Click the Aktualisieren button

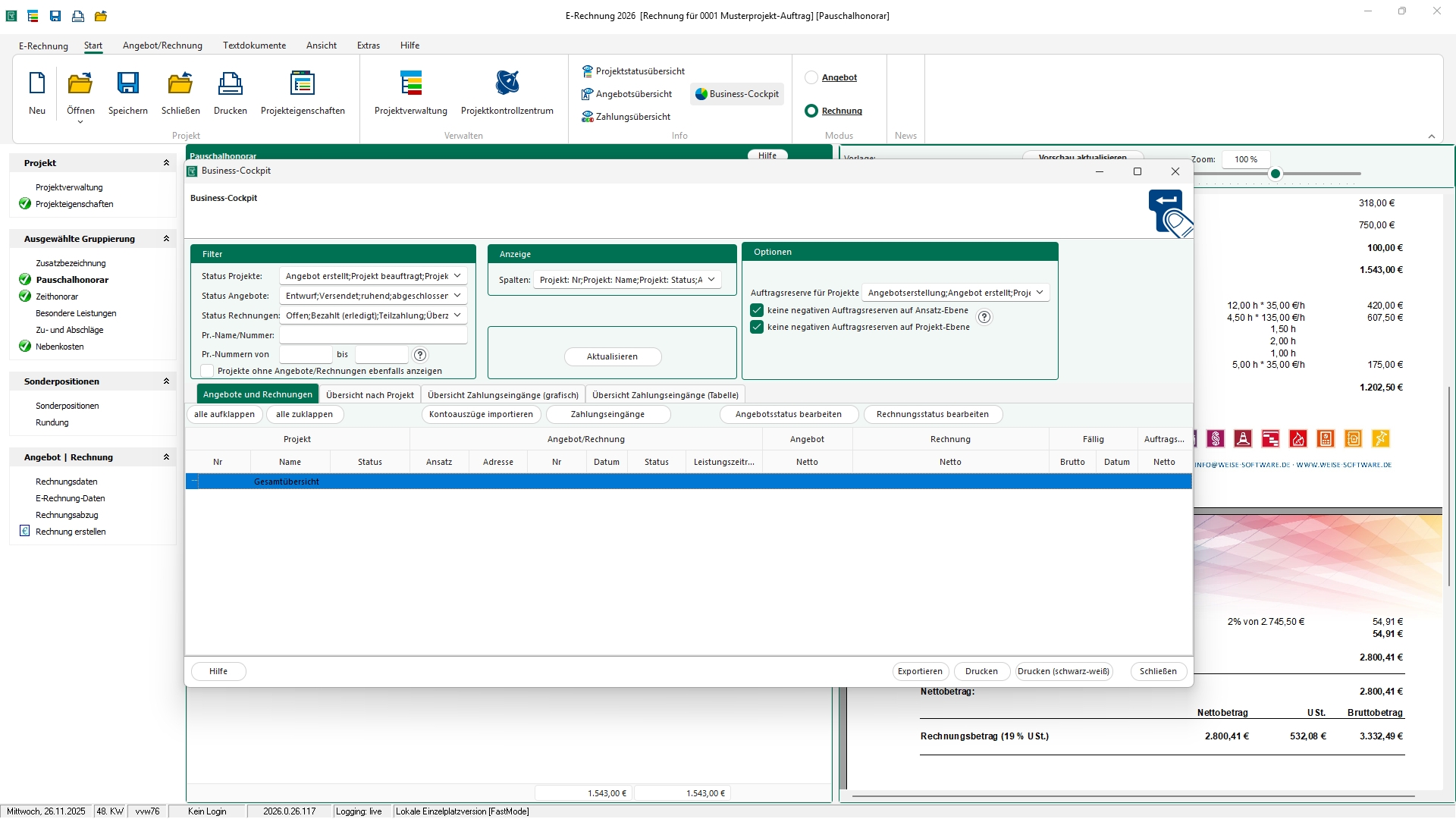[612, 356]
